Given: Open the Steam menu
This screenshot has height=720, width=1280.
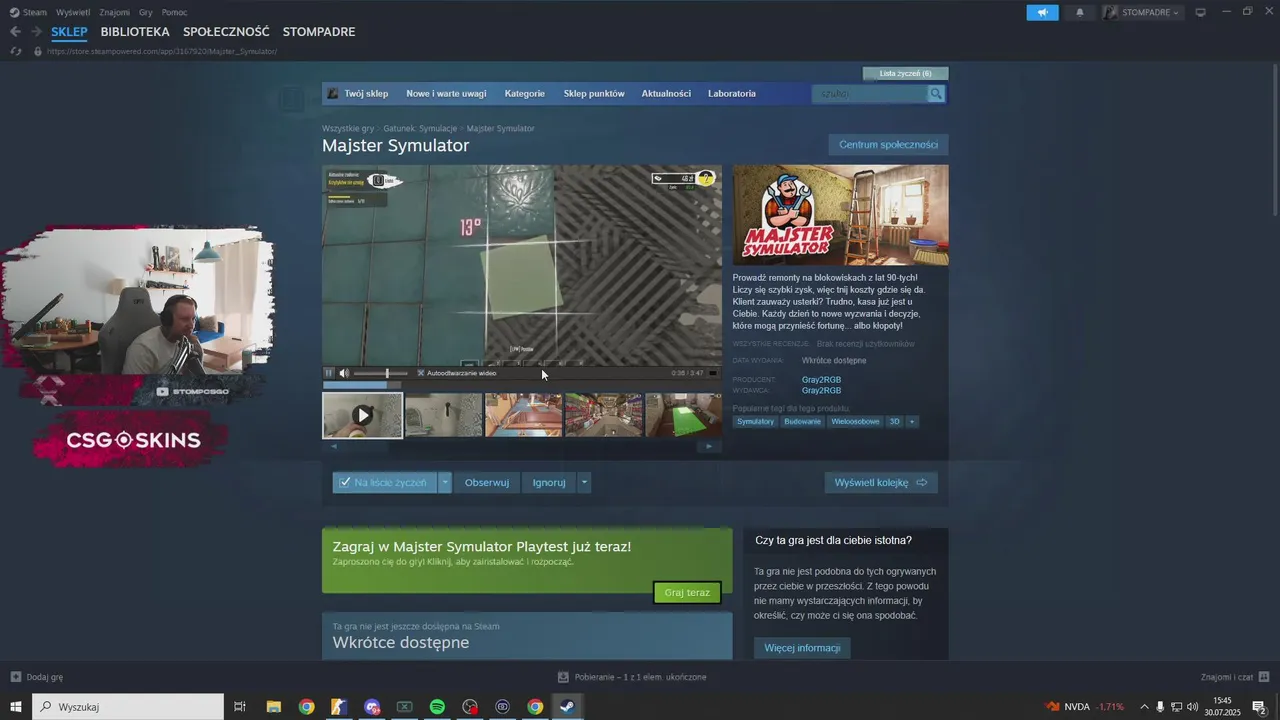Looking at the screenshot, I should coord(29,12).
